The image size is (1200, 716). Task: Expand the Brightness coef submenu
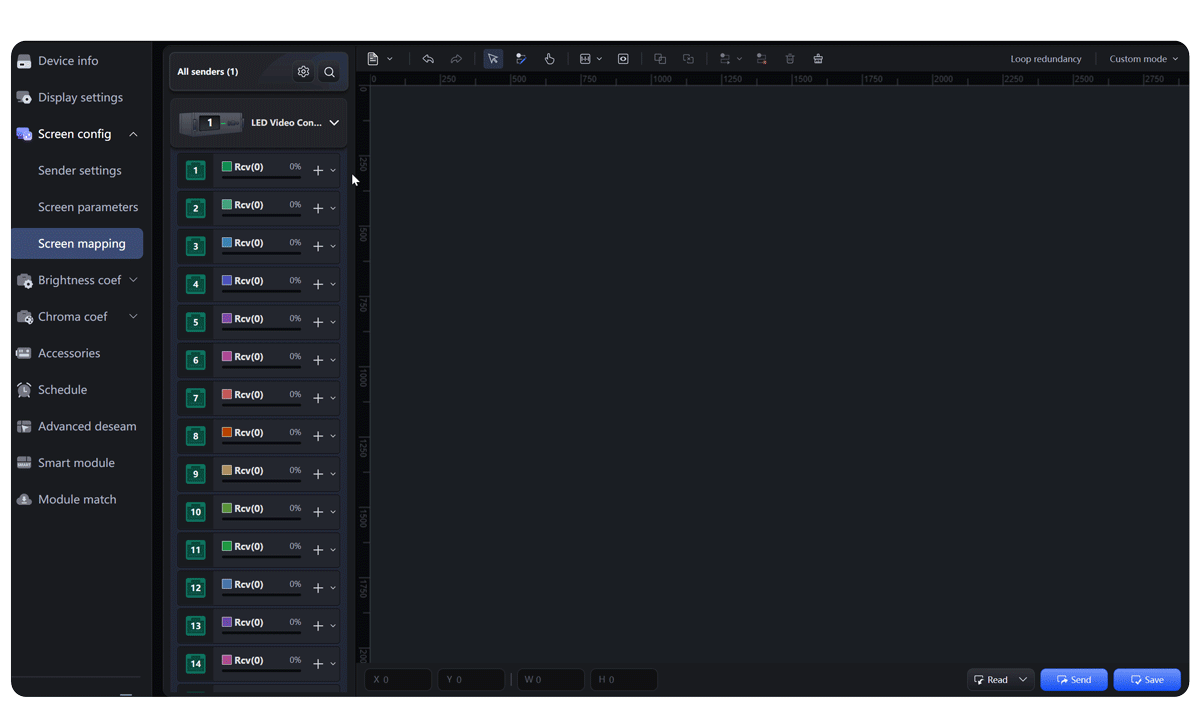tap(133, 280)
